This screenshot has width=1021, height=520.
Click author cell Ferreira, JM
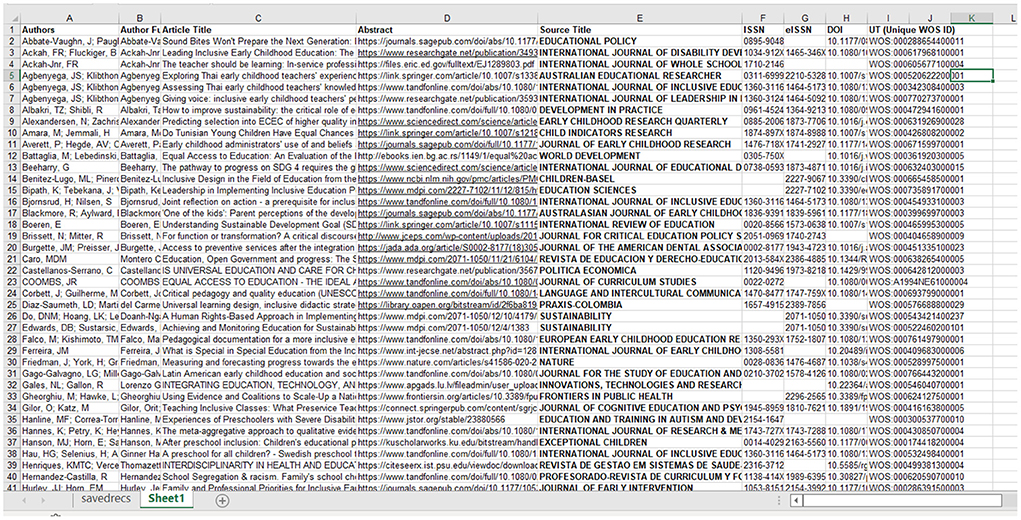[70, 351]
